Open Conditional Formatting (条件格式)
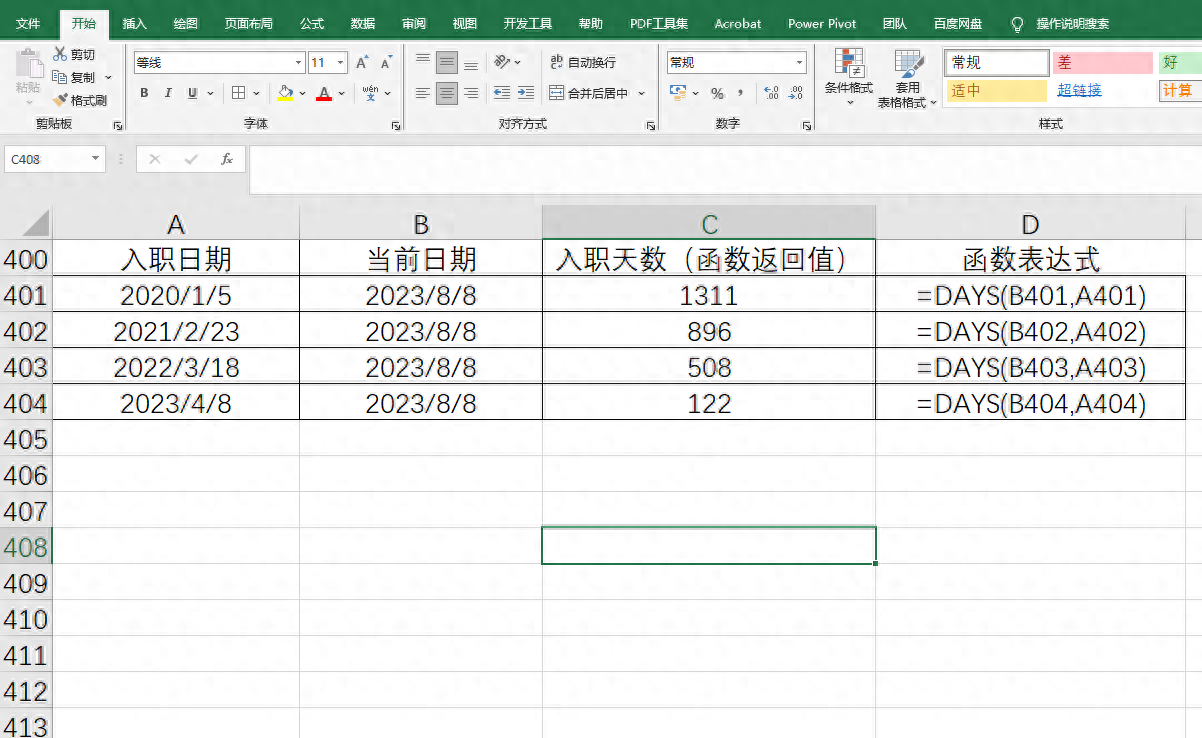 click(x=849, y=76)
